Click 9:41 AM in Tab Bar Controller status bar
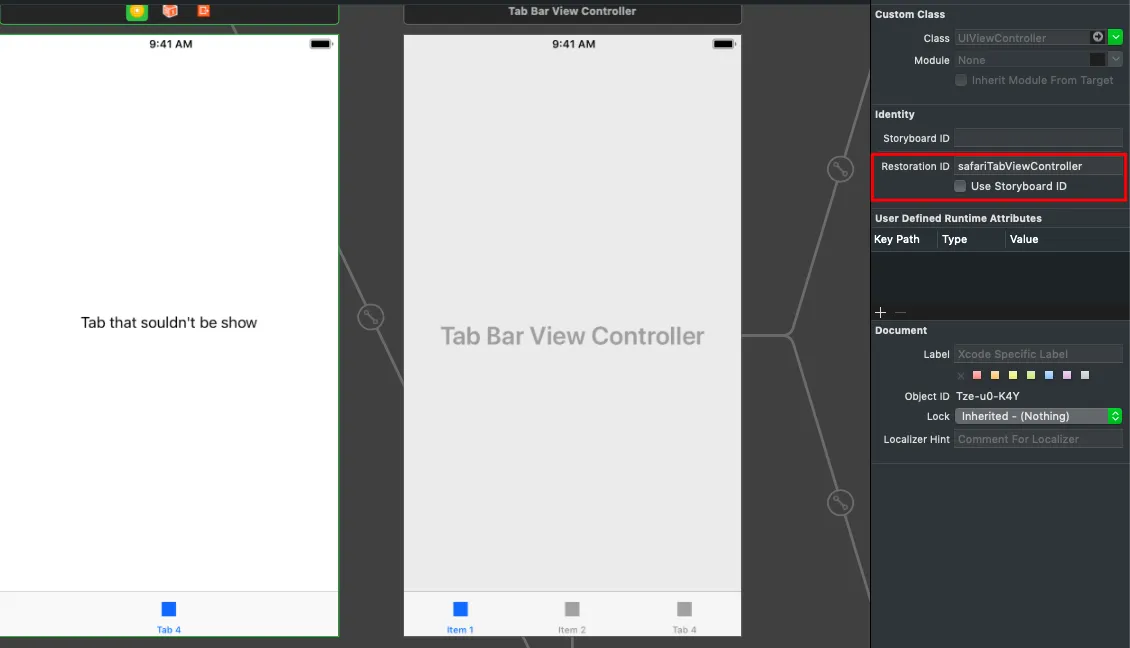The width and height of the screenshot is (1130, 648). click(x=574, y=44)
